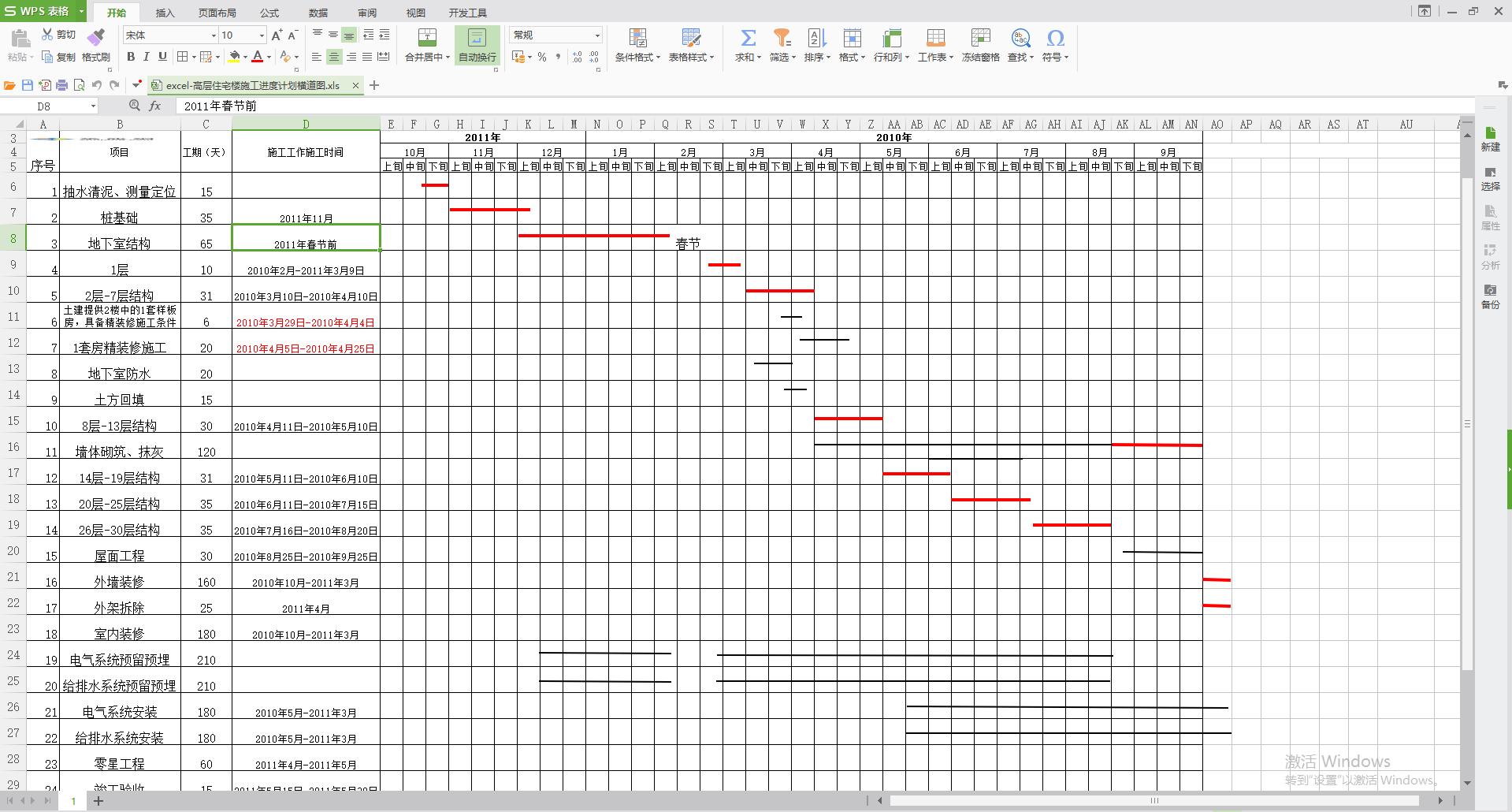Click the Sum (求和) sigma icon
This screenshot has height=812, width=1512.
pos(748,38)
